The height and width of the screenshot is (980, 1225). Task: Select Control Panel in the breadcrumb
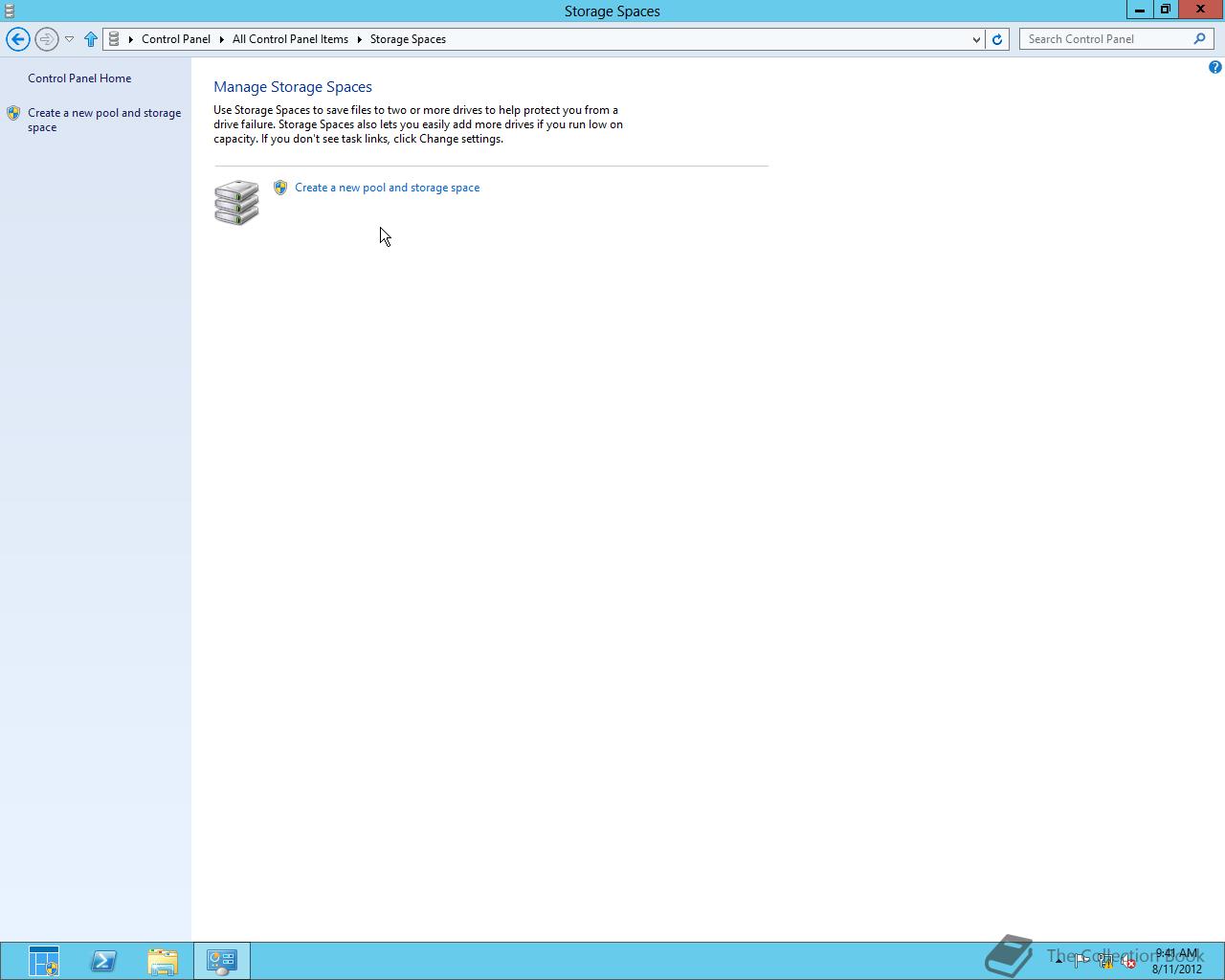click(176, 39)
